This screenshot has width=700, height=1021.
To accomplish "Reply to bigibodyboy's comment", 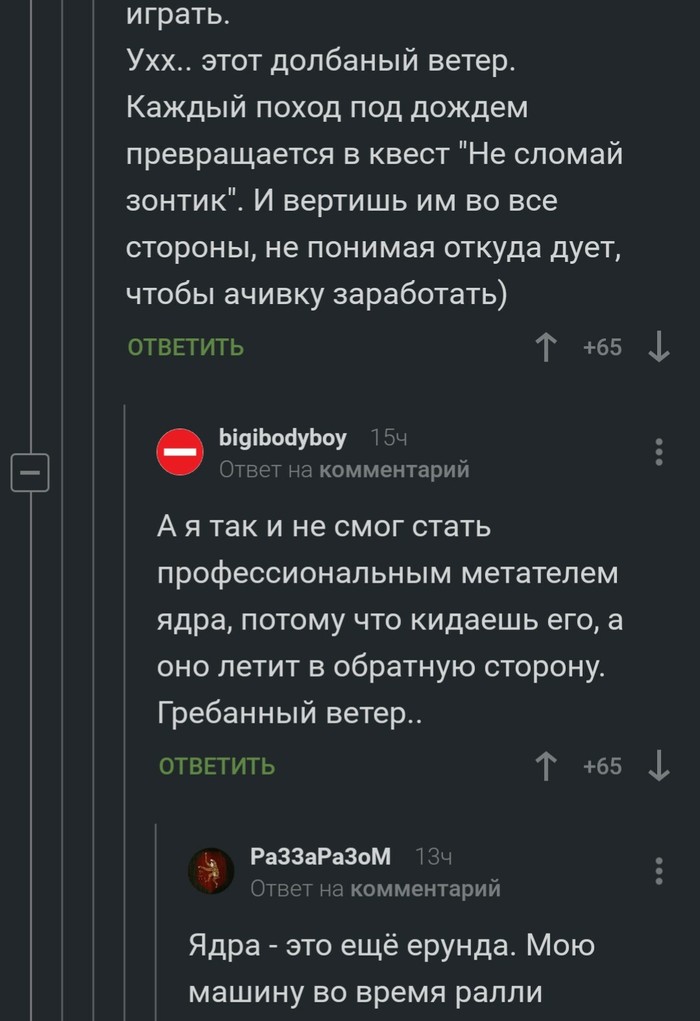I will pyautogui.click(x=218, y=767).
